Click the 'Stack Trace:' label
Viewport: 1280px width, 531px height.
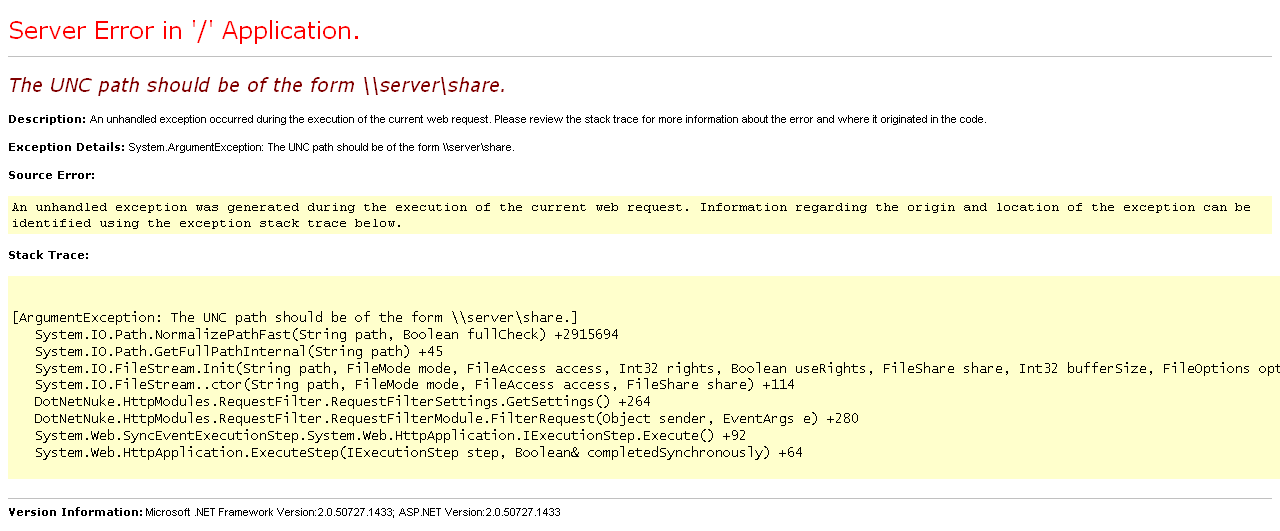pyautogui.click(x=48, y=255)
